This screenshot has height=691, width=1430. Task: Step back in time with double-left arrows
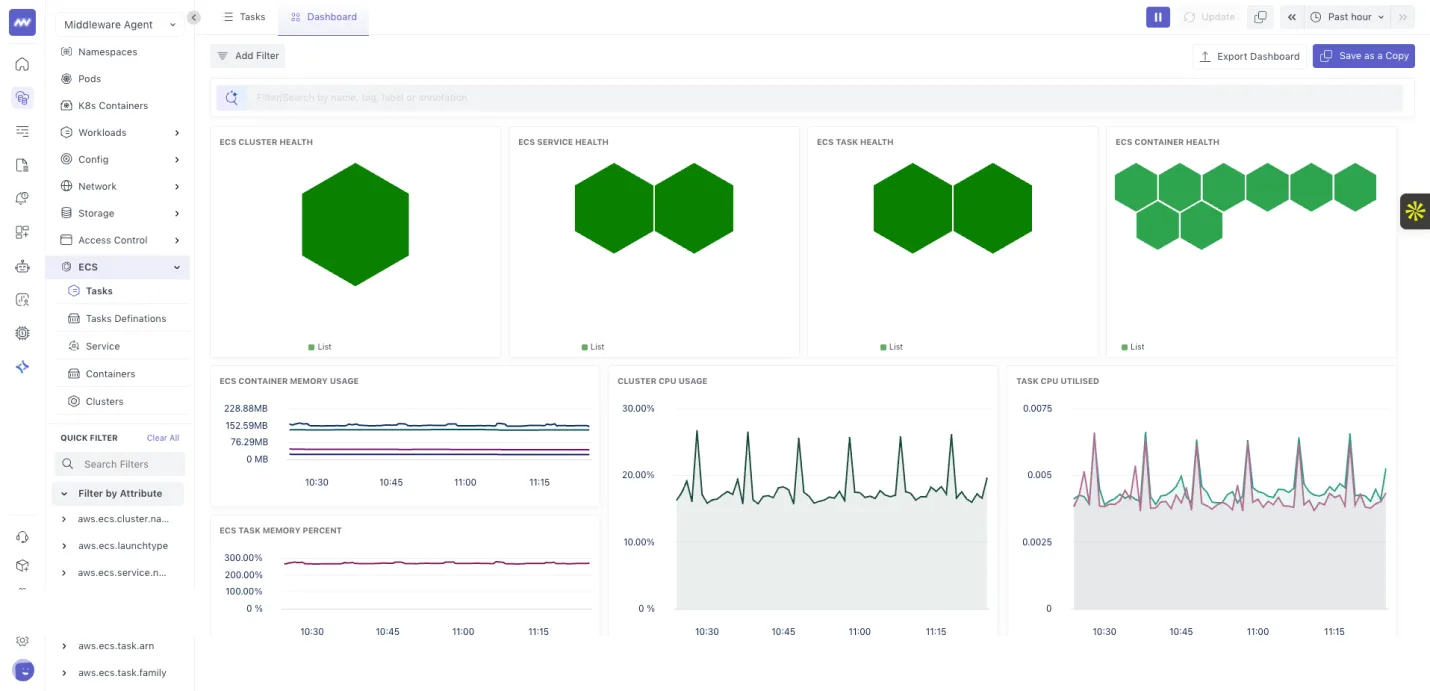pyautogui.click(x=1292, y=17)
